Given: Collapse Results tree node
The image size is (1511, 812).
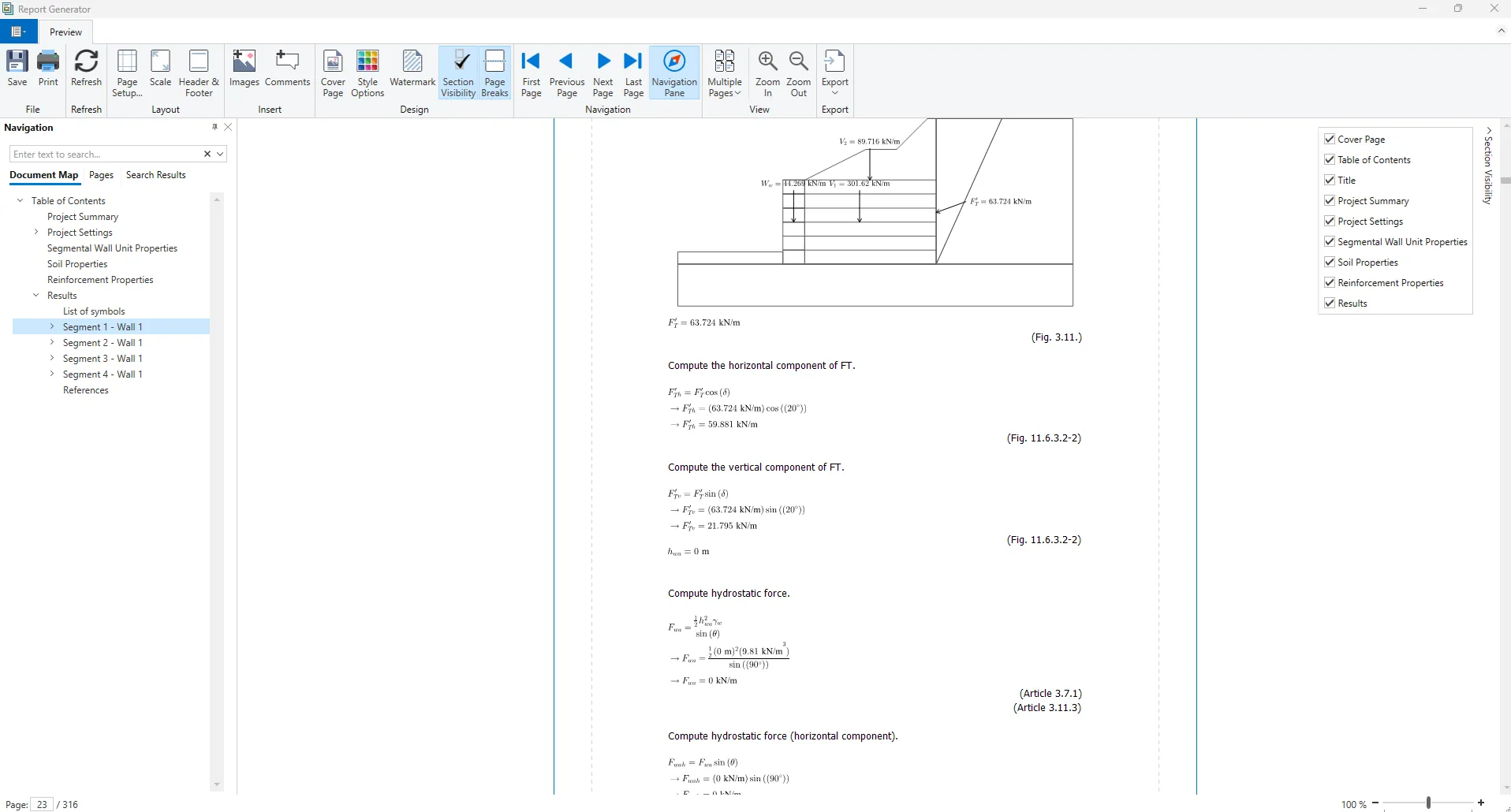Looking at the screenshot, I should (x=36, y=295).
